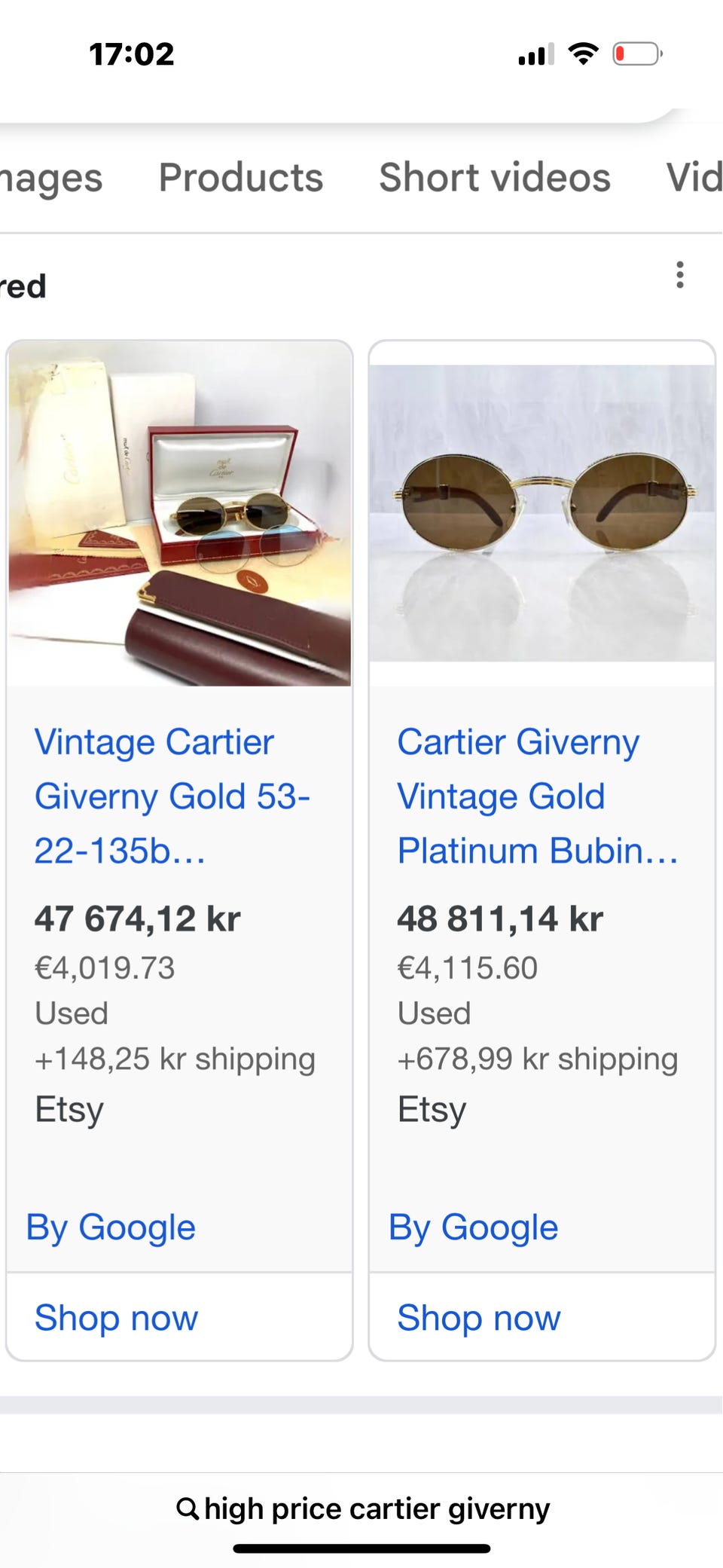Open photo of round brown-lens sunglasses
This screenshot has height=1568, width=723.
click(542, 514)
